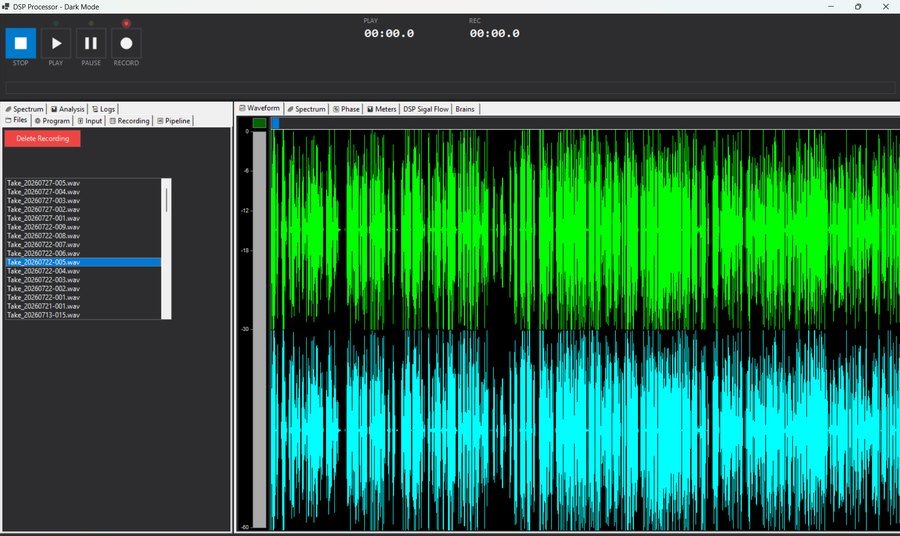
Task: Select Take_20260713-015.wav in the file list
Action: [x=83, y=315]
